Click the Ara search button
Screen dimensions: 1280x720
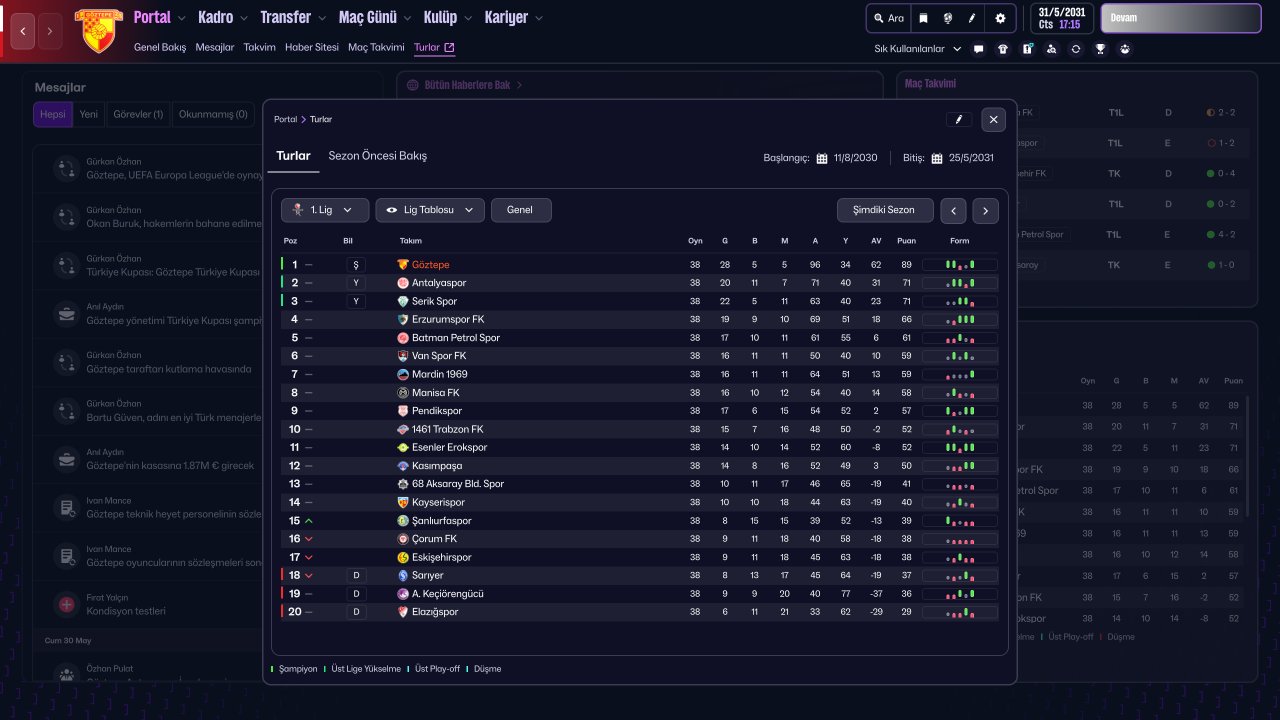888,18
